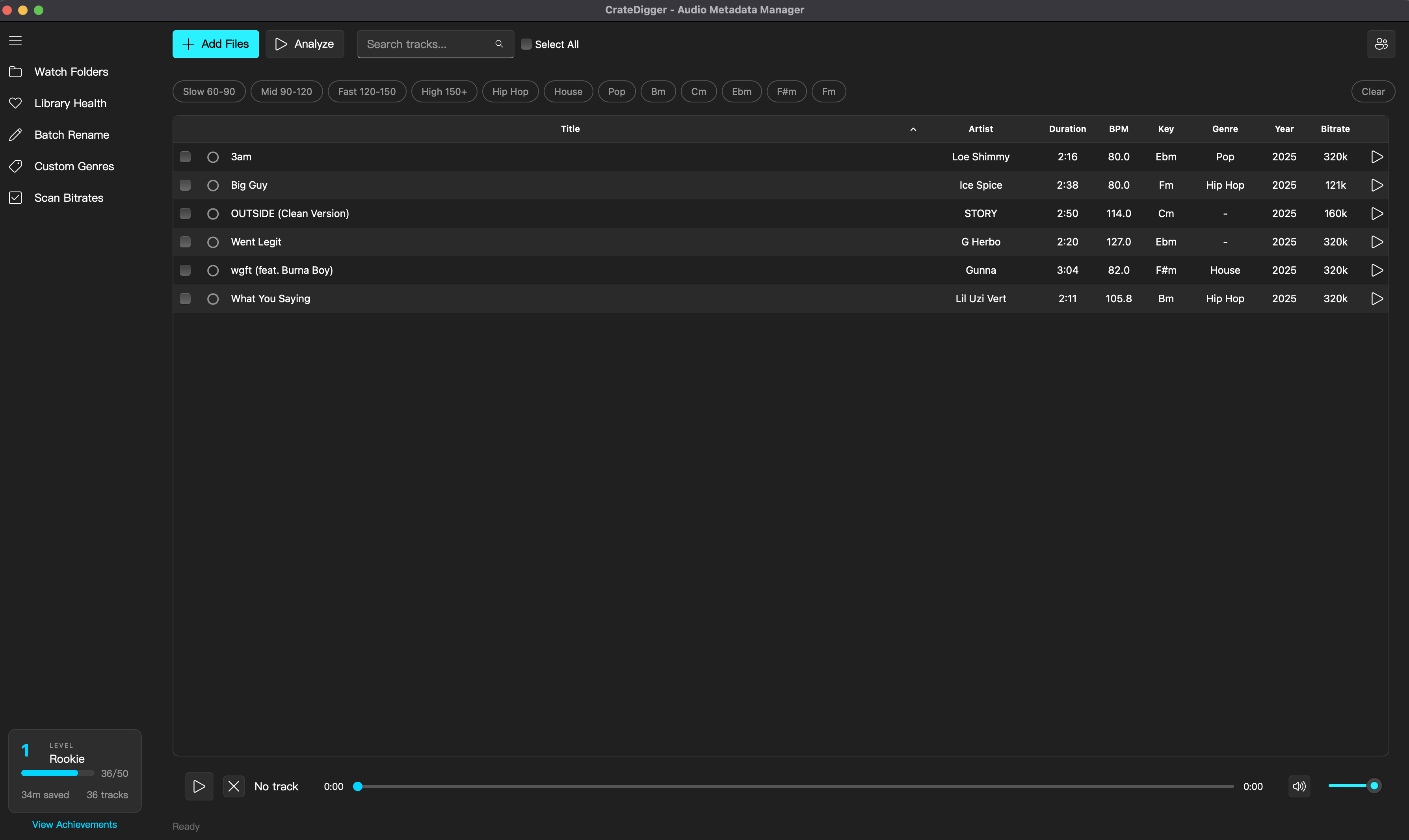Mute audio with the speaker icon
Image resolution: width=1409 pixels, height=840 pixels.
click(1299, 786)
